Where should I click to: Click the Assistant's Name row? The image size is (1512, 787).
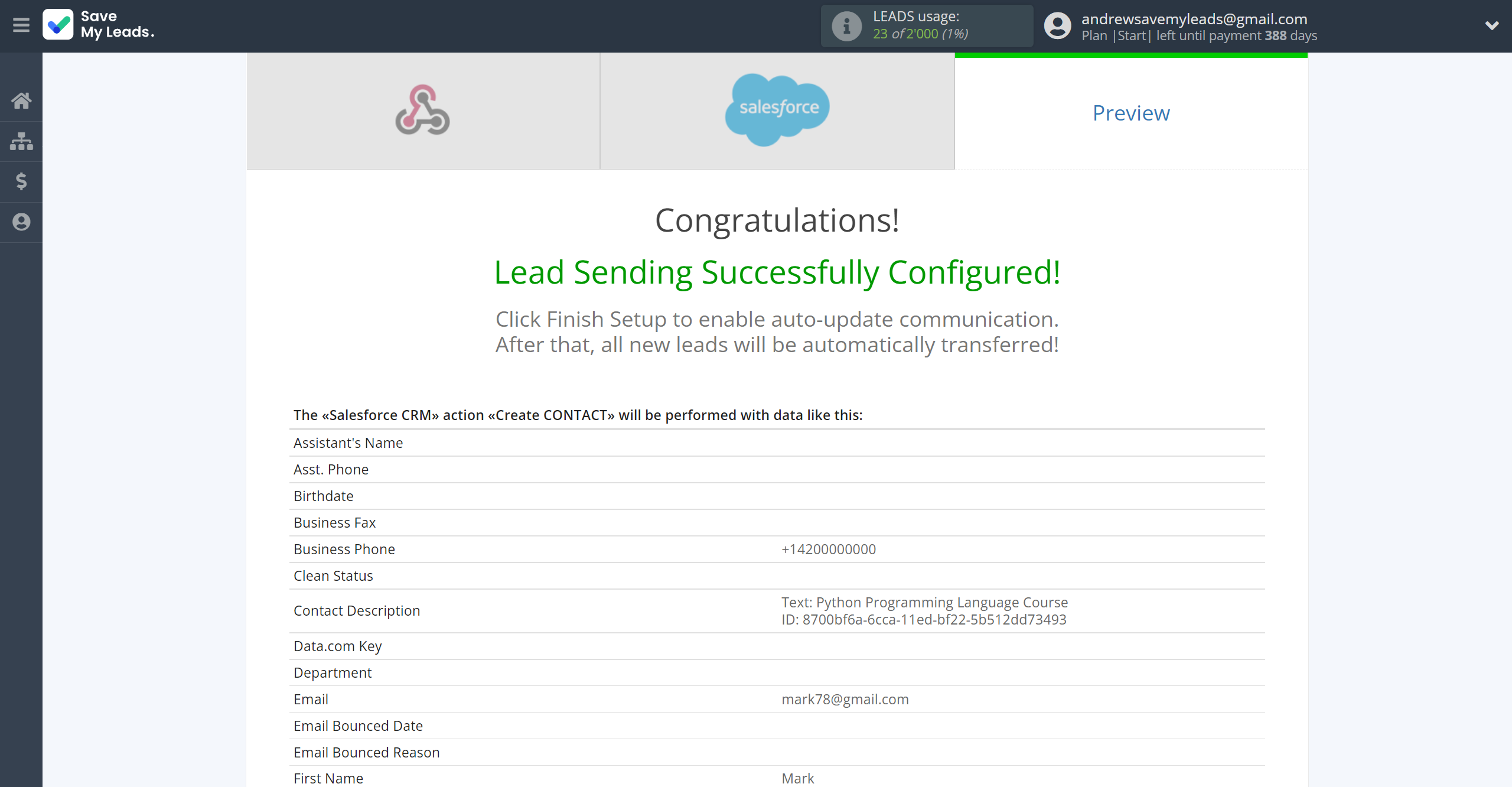777,443
